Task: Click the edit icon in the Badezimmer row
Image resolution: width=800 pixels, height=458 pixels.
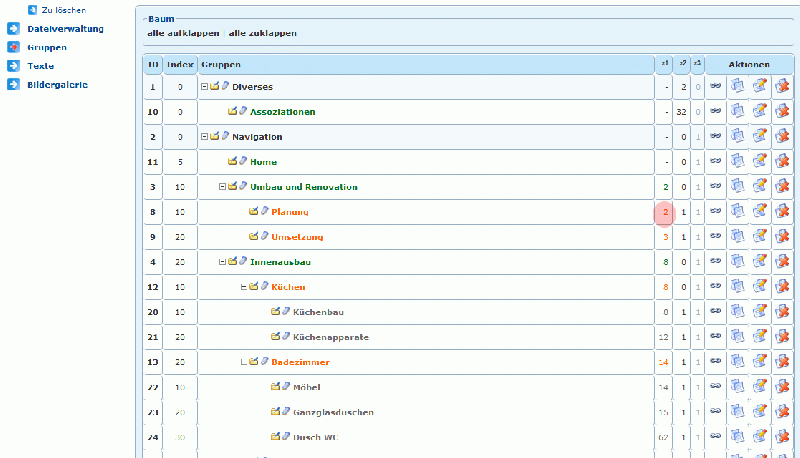Action: click(760, 361)
